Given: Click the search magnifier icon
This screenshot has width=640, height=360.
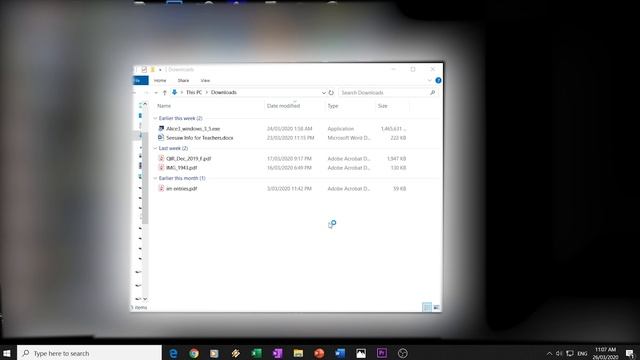Looking at the screenshot, I should tap(433, 93).
